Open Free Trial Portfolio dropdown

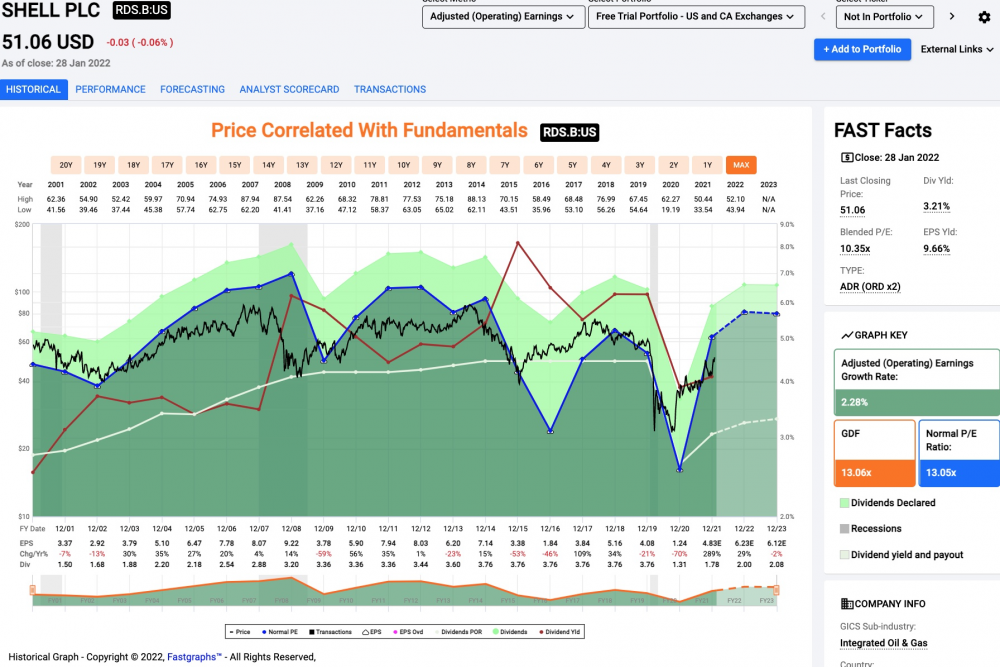click(x=696, y=17)
